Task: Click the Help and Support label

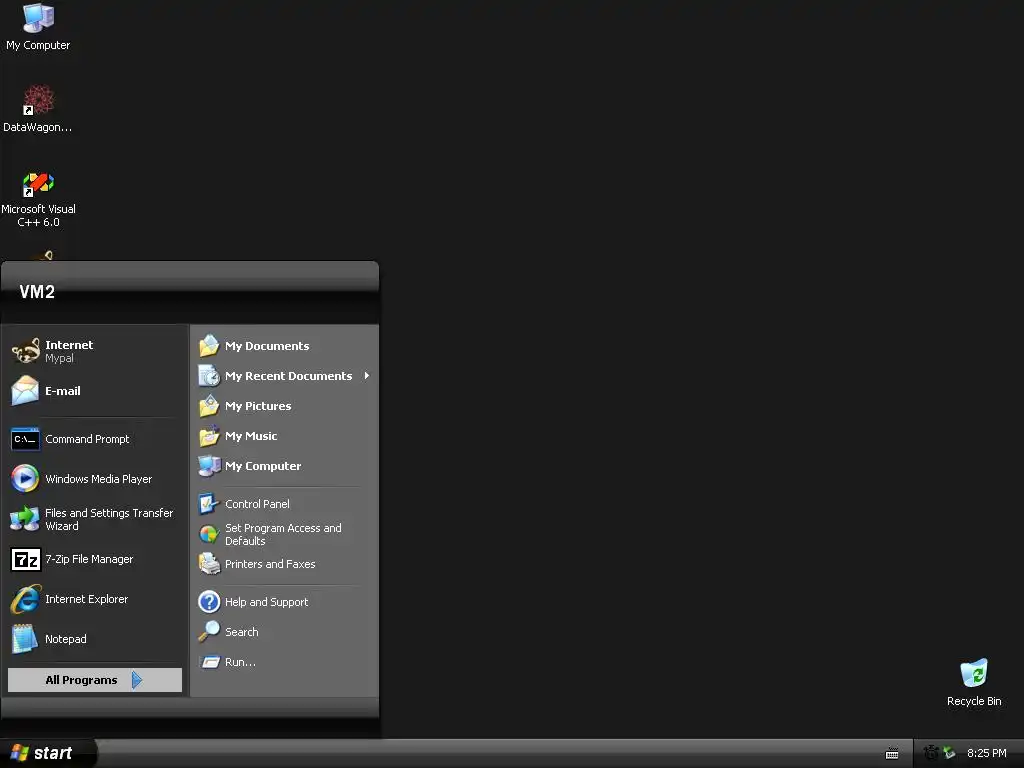Action: (266, 602)
